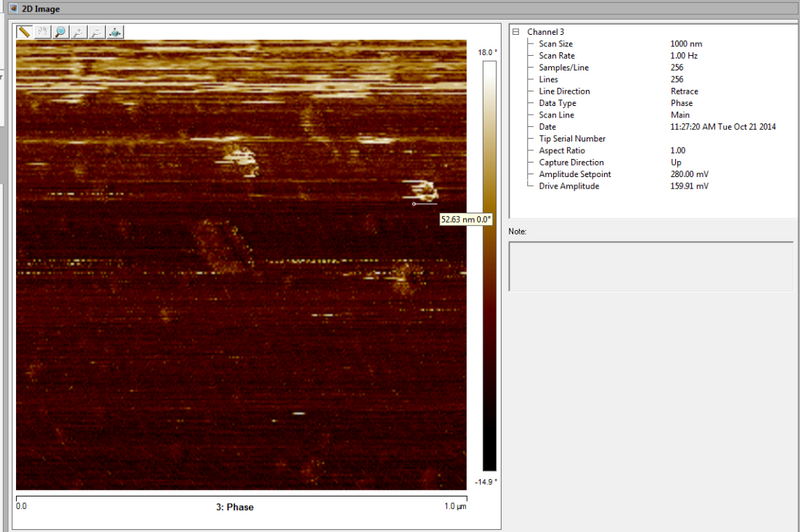The height and width of the screenshot is (532, 800).
Task: Click the zoom in plus icon
Action: tap(80, 32)
